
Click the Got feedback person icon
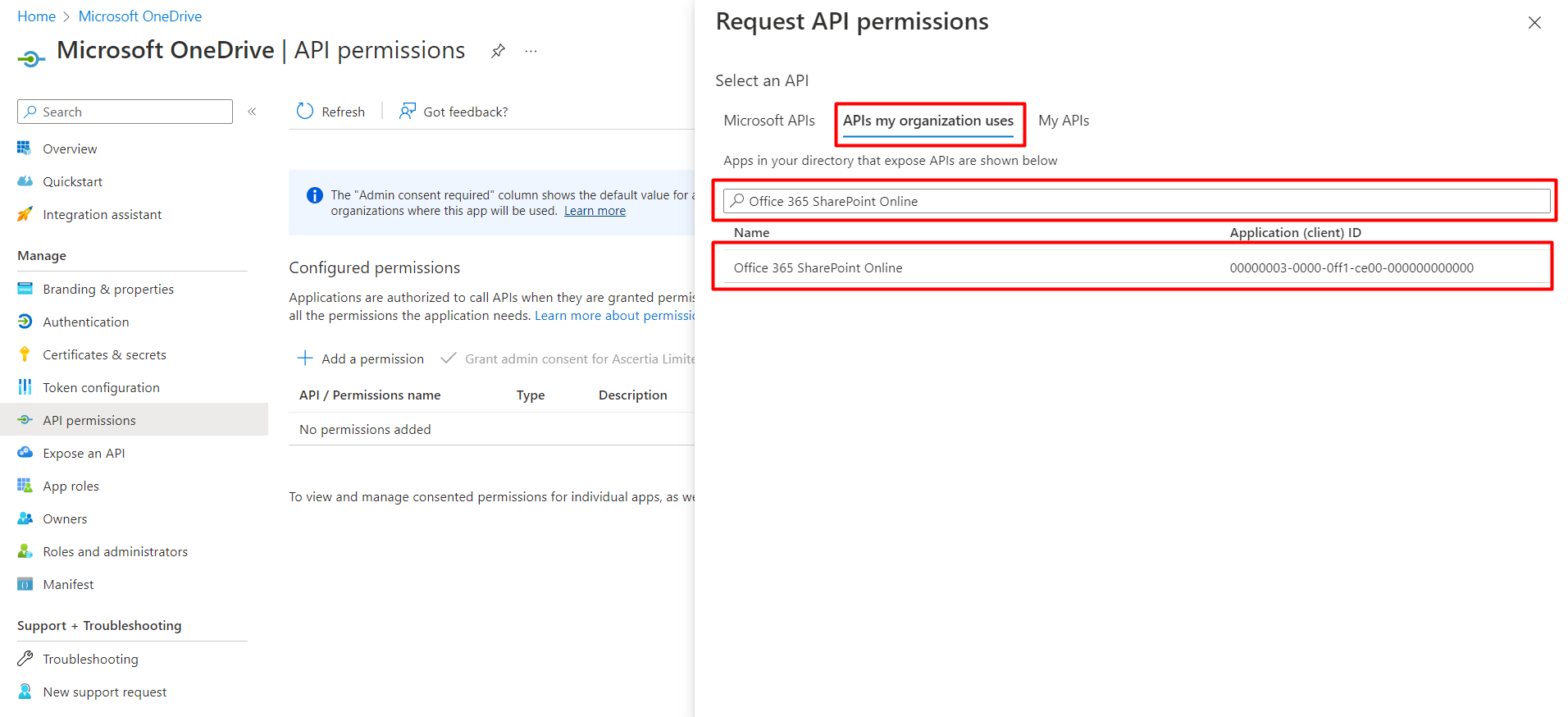[x=407, y=112]
